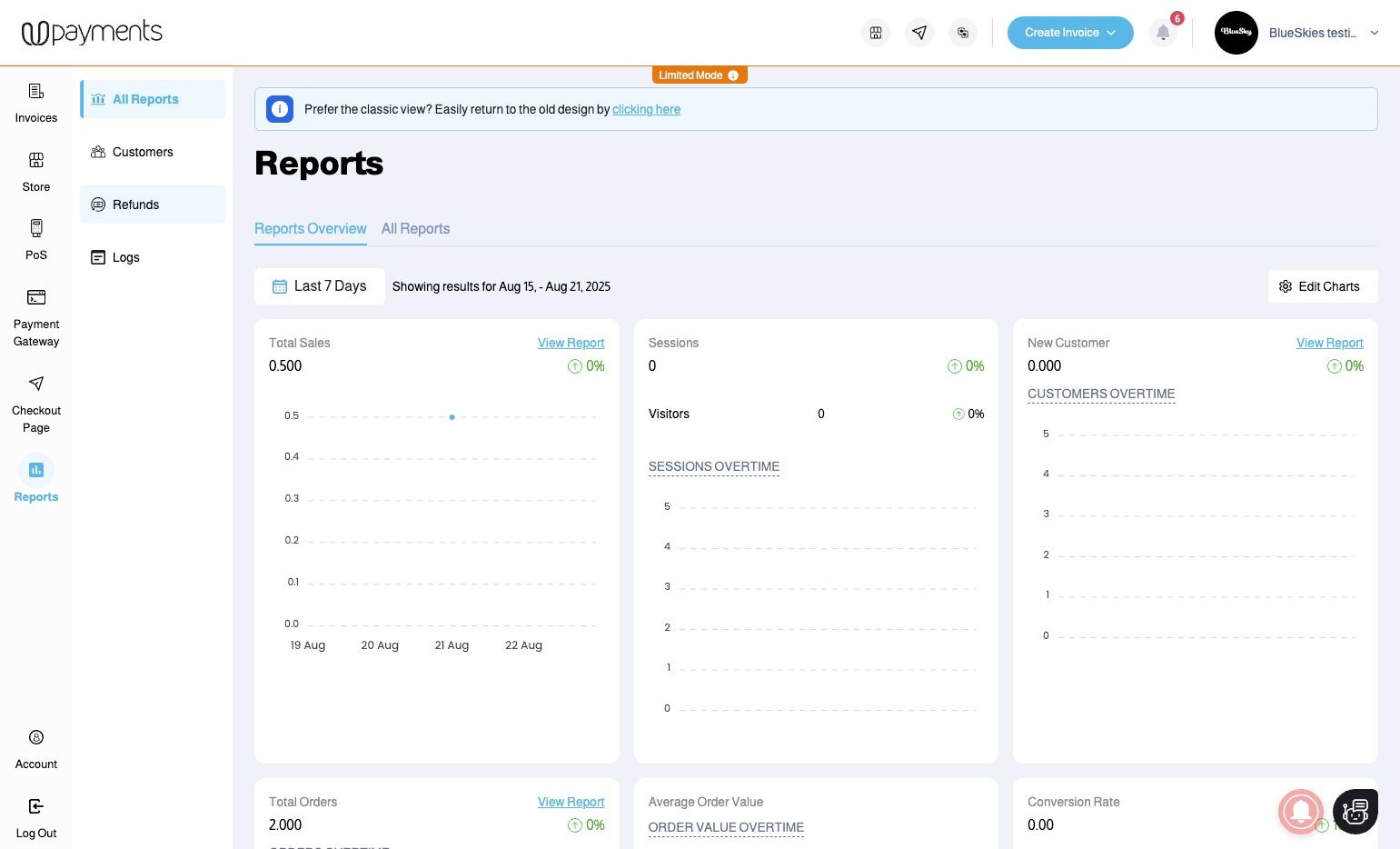This screenshot has height=849, width=1400.
Task: Select the Reports Overview tab
Action: pyautogui.click(x=310, y=229)
